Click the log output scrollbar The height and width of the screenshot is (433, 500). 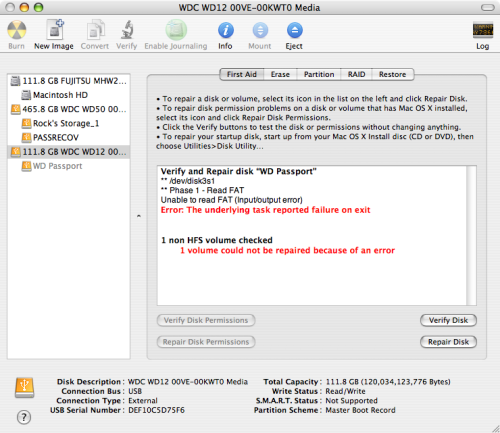[471, 235]
